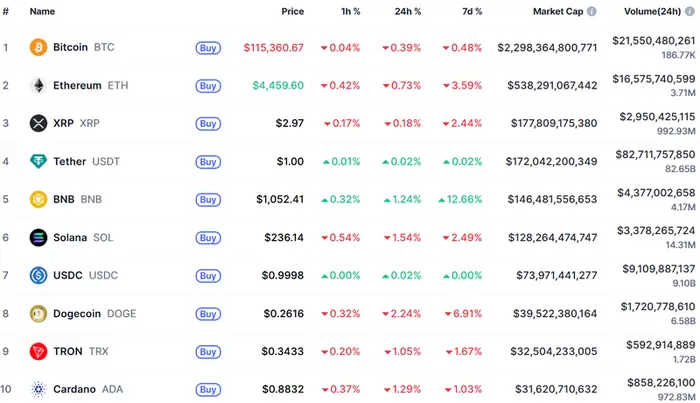Click the BNB logo icon

tap(38, 199)
